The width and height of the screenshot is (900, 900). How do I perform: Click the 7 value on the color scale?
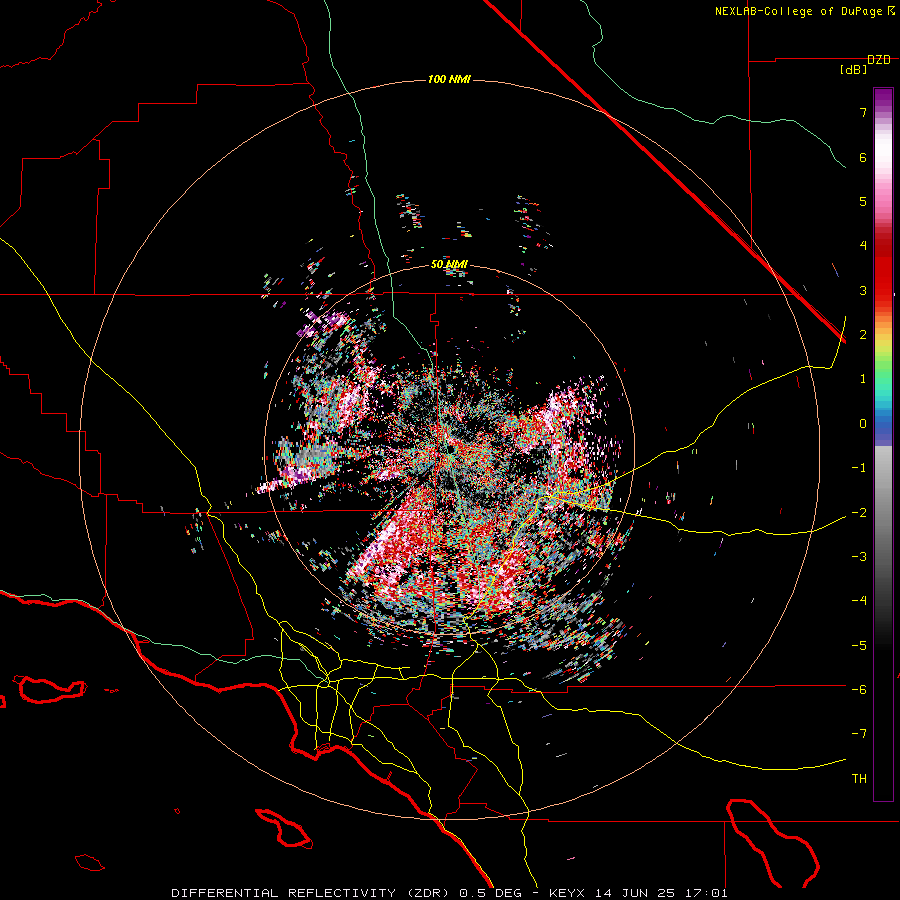pos(863,112)
